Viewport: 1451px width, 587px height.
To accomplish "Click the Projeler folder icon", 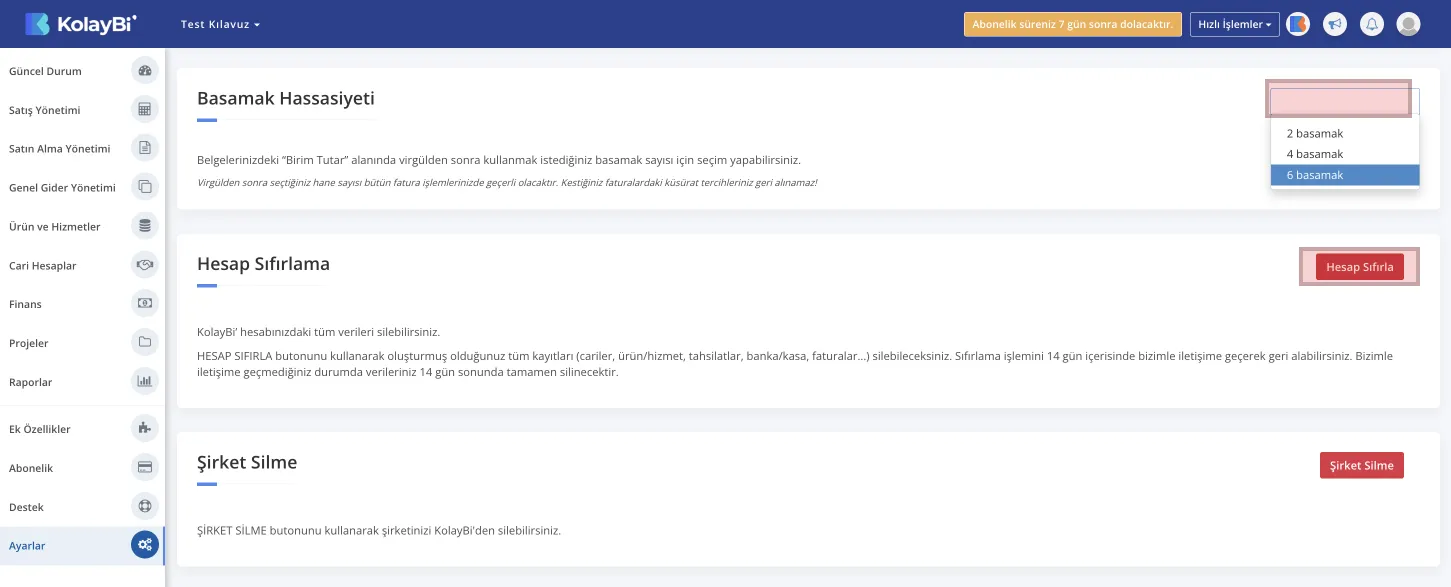I will (x=145, y=342).
